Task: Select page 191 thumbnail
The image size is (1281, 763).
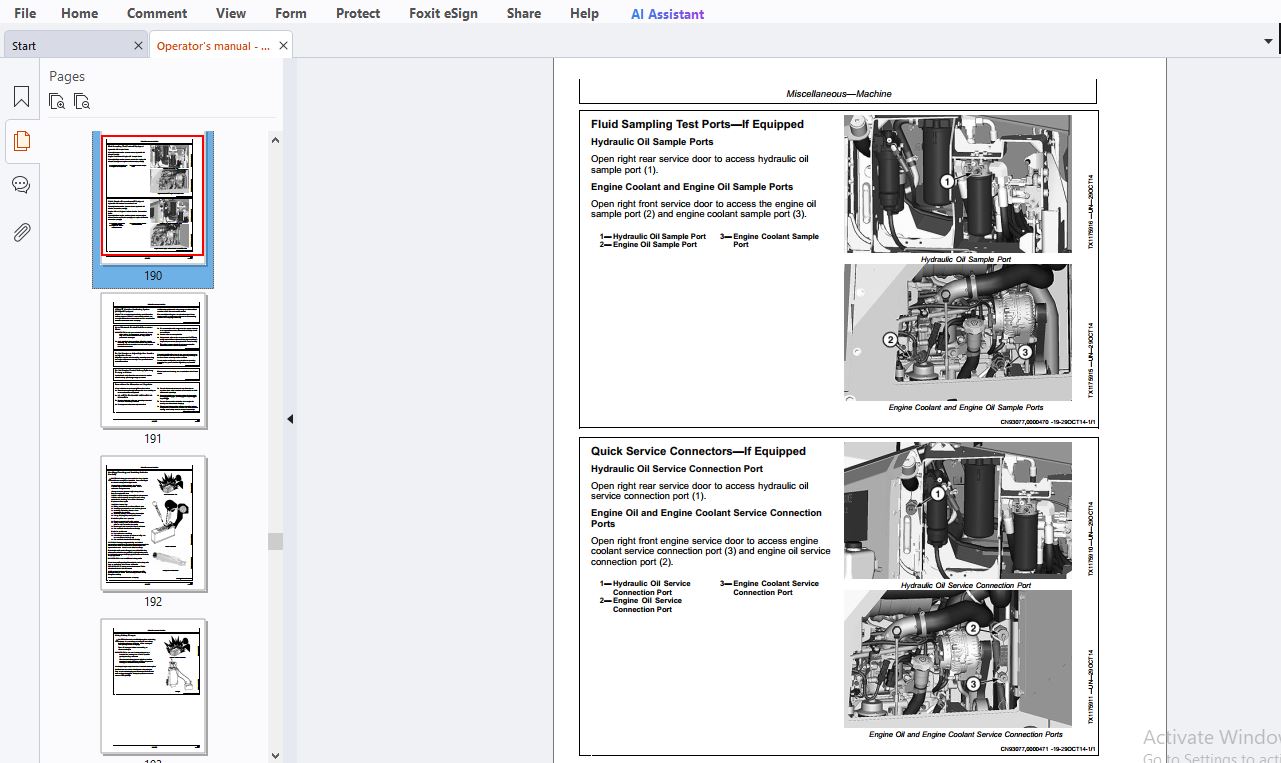Action: tap(153, 361)
